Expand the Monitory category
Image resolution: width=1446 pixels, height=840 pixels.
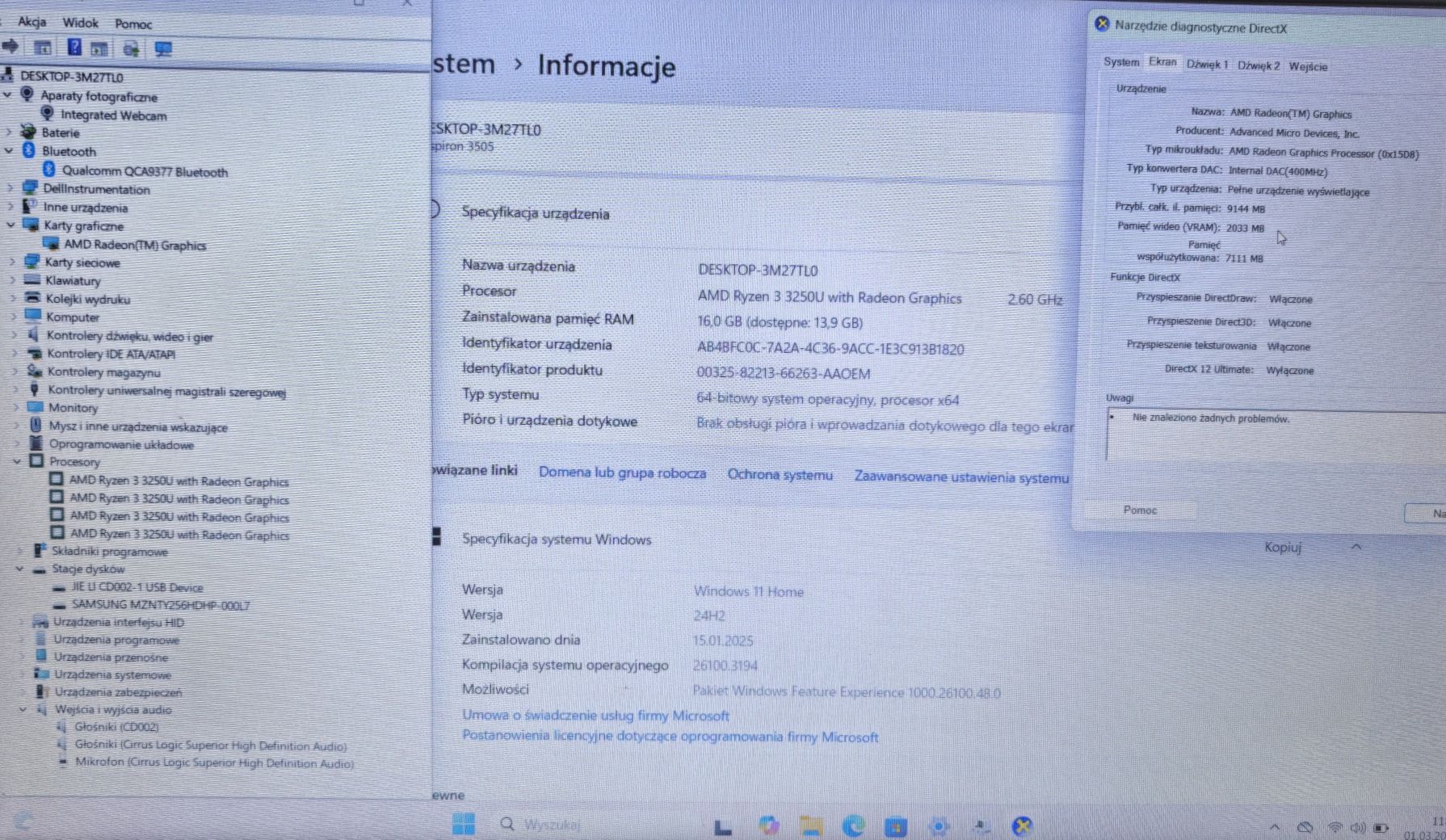click(x=15, y=407)
